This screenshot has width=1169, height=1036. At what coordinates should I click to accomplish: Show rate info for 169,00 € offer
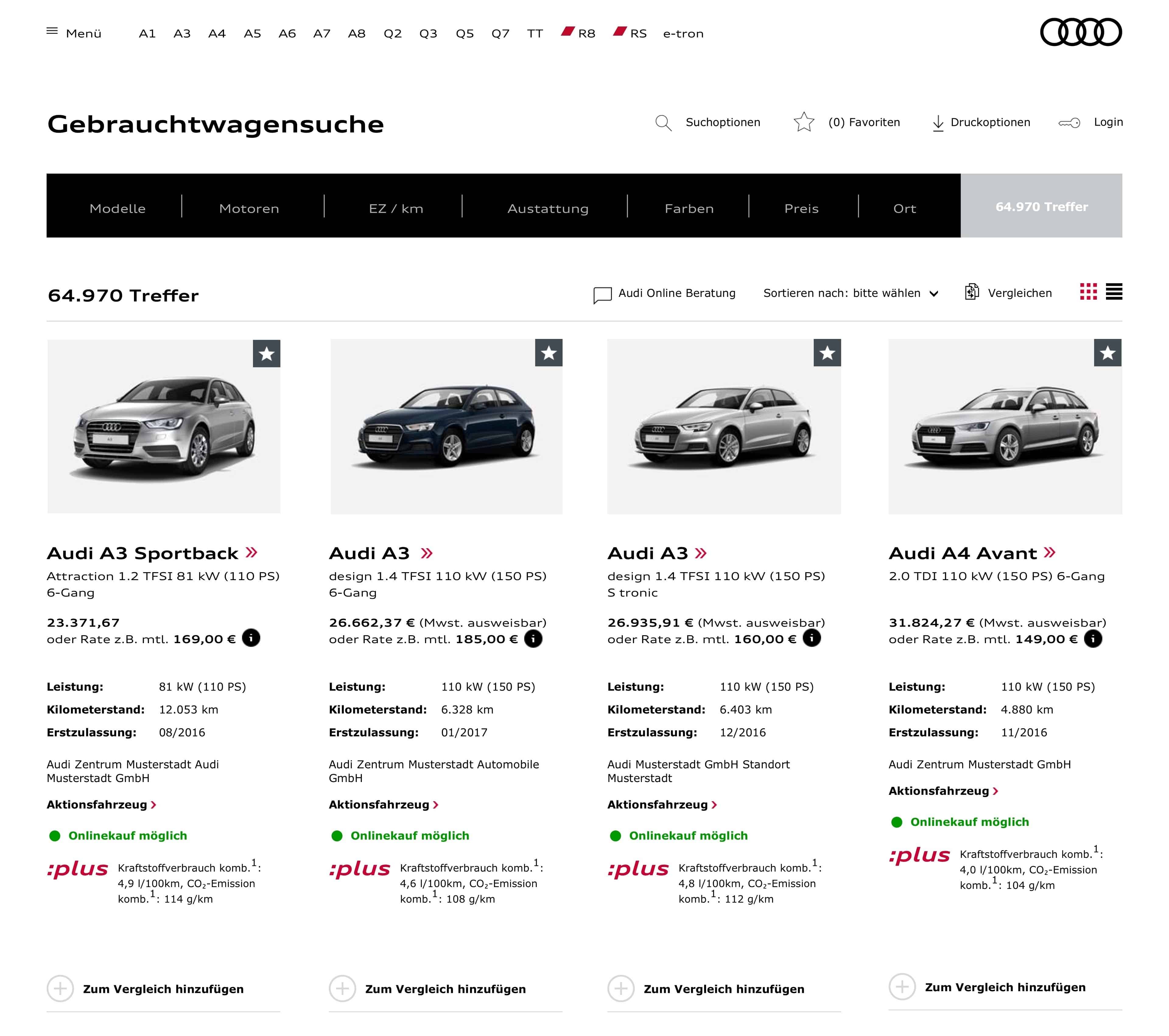pos(251,638)
